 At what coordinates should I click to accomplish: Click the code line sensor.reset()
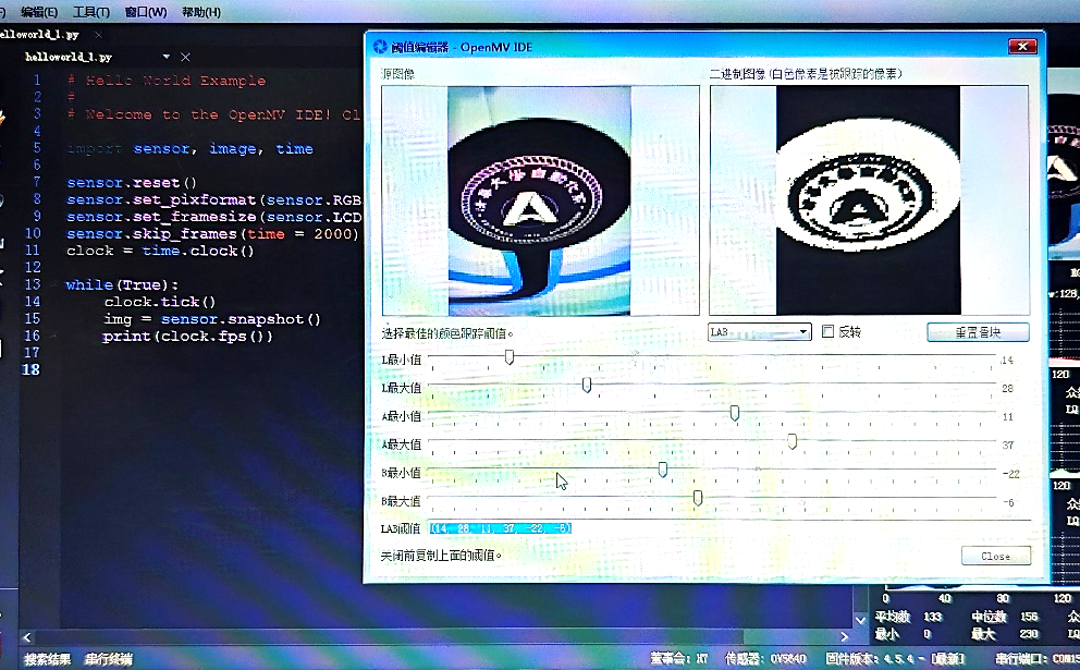pos(132,183)
